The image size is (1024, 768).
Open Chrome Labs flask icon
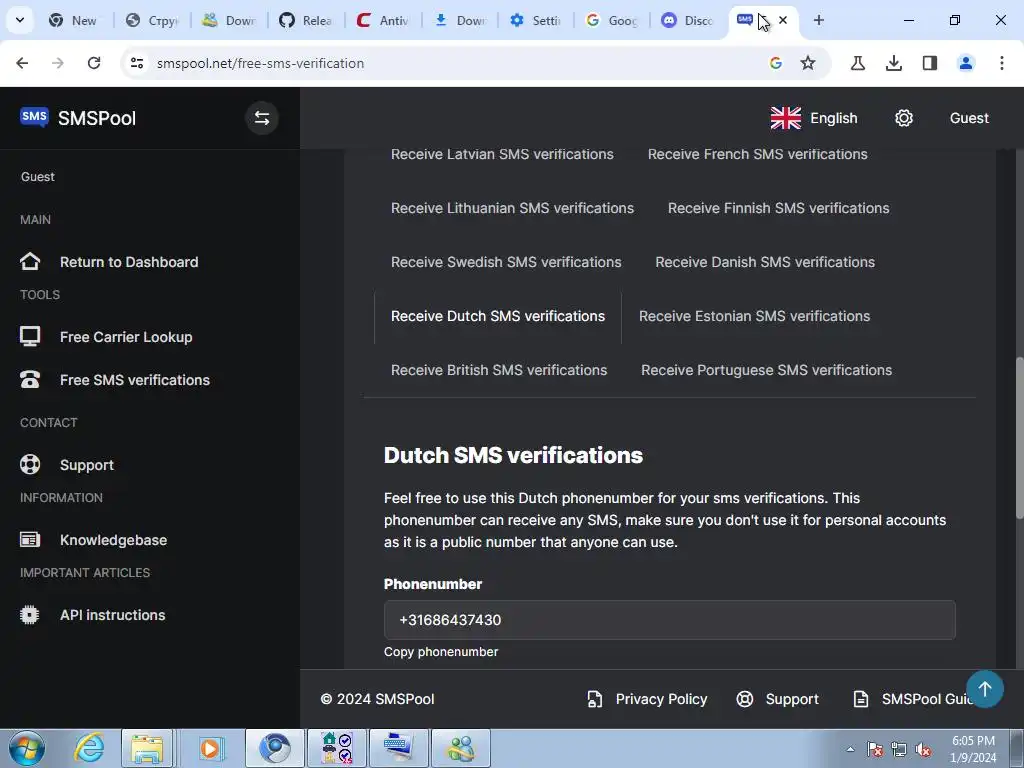coord(858,63)
